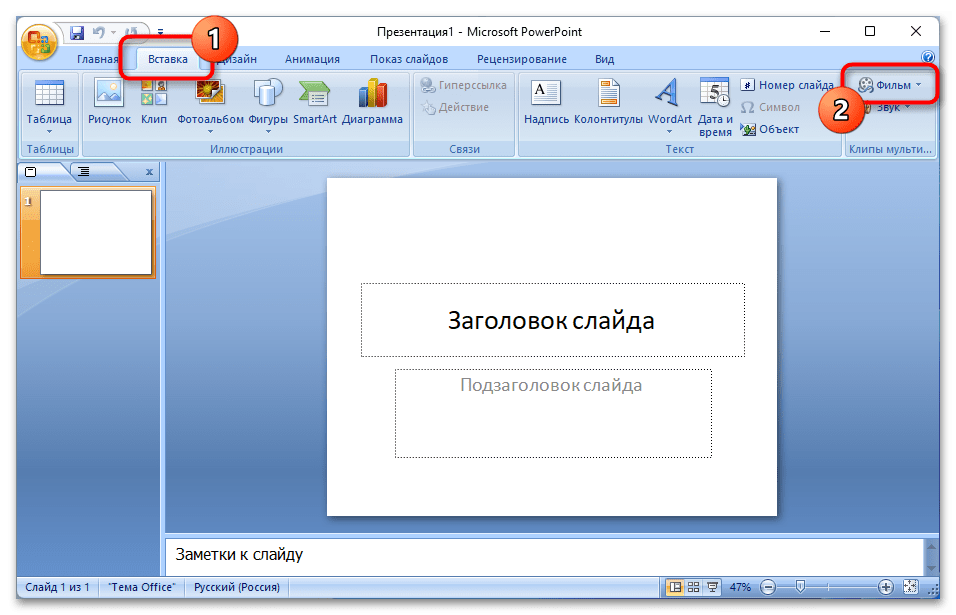Open the Колонтитулы header and footer
Image resolution: width=956 pixels, height=615 pixels.
coord(608,101)
